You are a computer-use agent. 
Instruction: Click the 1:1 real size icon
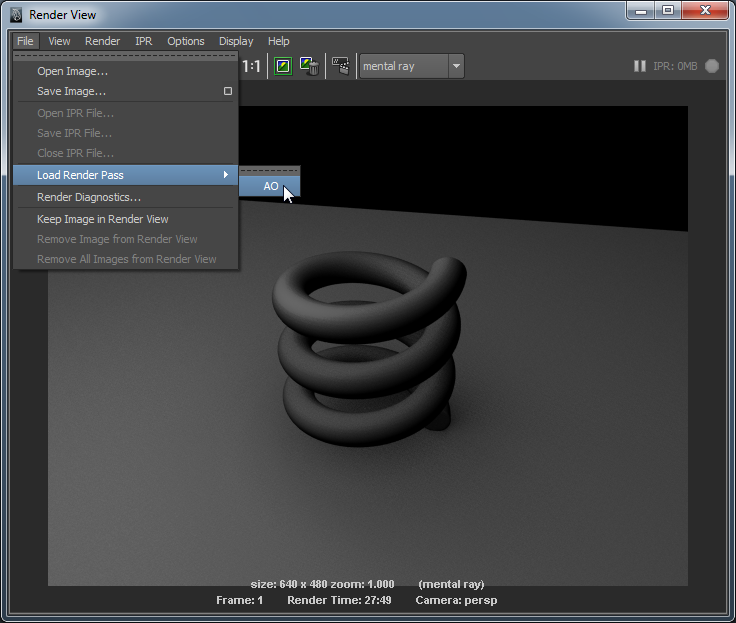(x=252, y=67)
